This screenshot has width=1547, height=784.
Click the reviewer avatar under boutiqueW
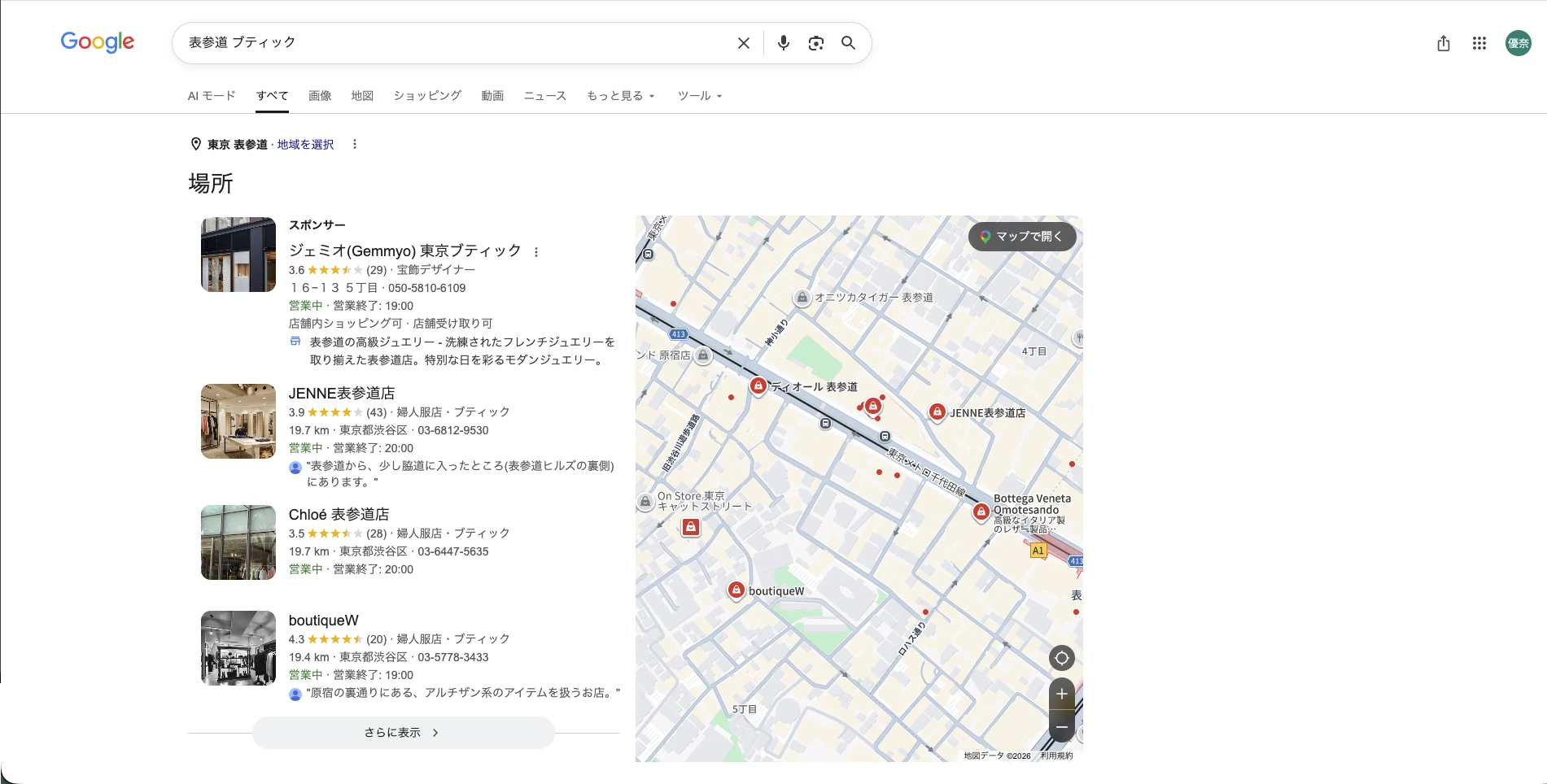pos(295,695)
